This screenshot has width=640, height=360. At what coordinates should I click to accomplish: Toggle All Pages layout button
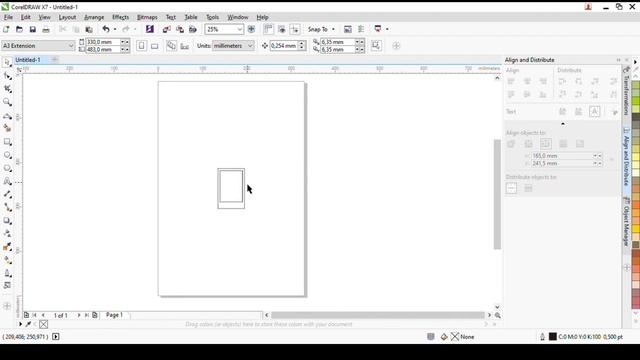coord(171,46)
